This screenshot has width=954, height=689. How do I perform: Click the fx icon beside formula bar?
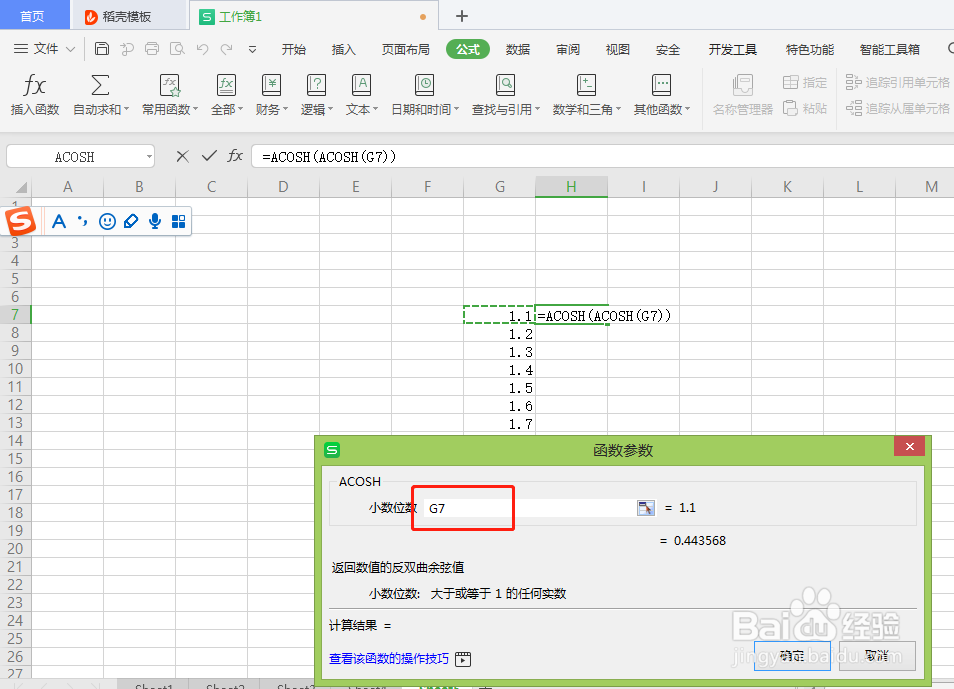[x=235, y=156]
